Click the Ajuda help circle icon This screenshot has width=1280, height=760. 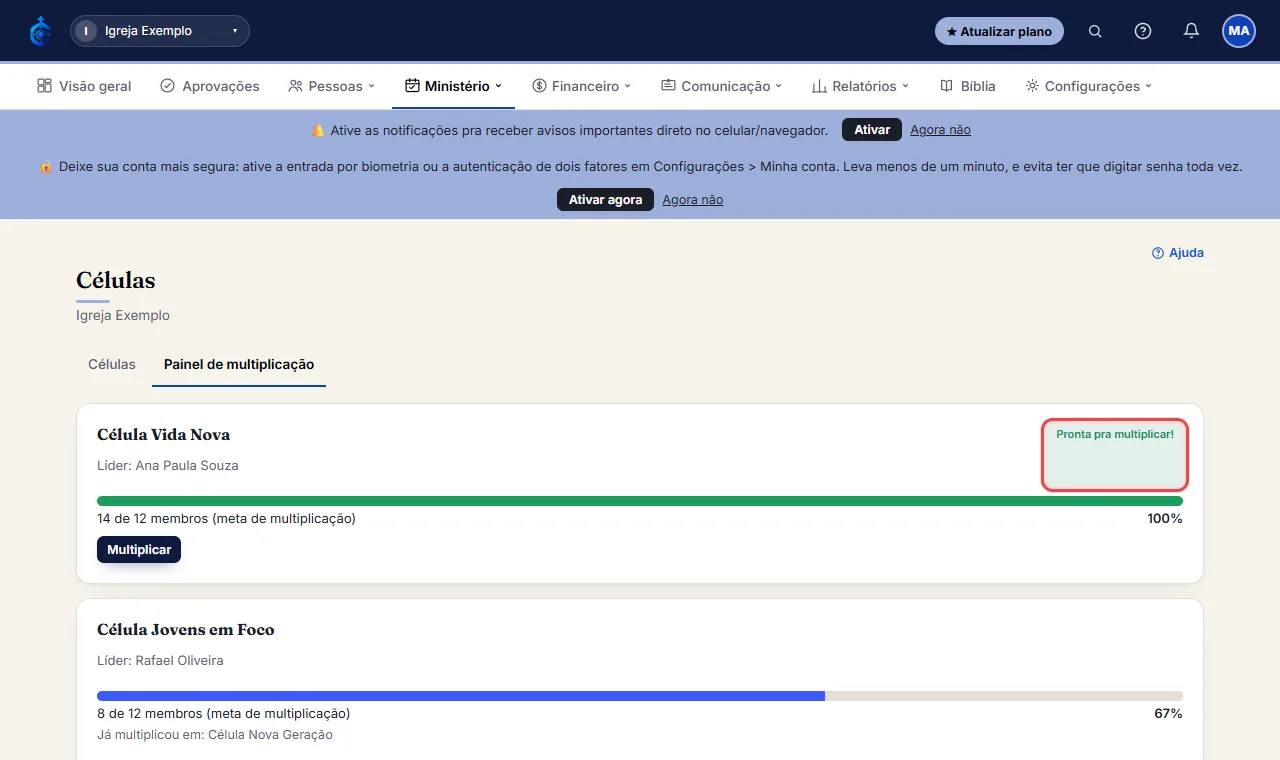point(1158,253)
